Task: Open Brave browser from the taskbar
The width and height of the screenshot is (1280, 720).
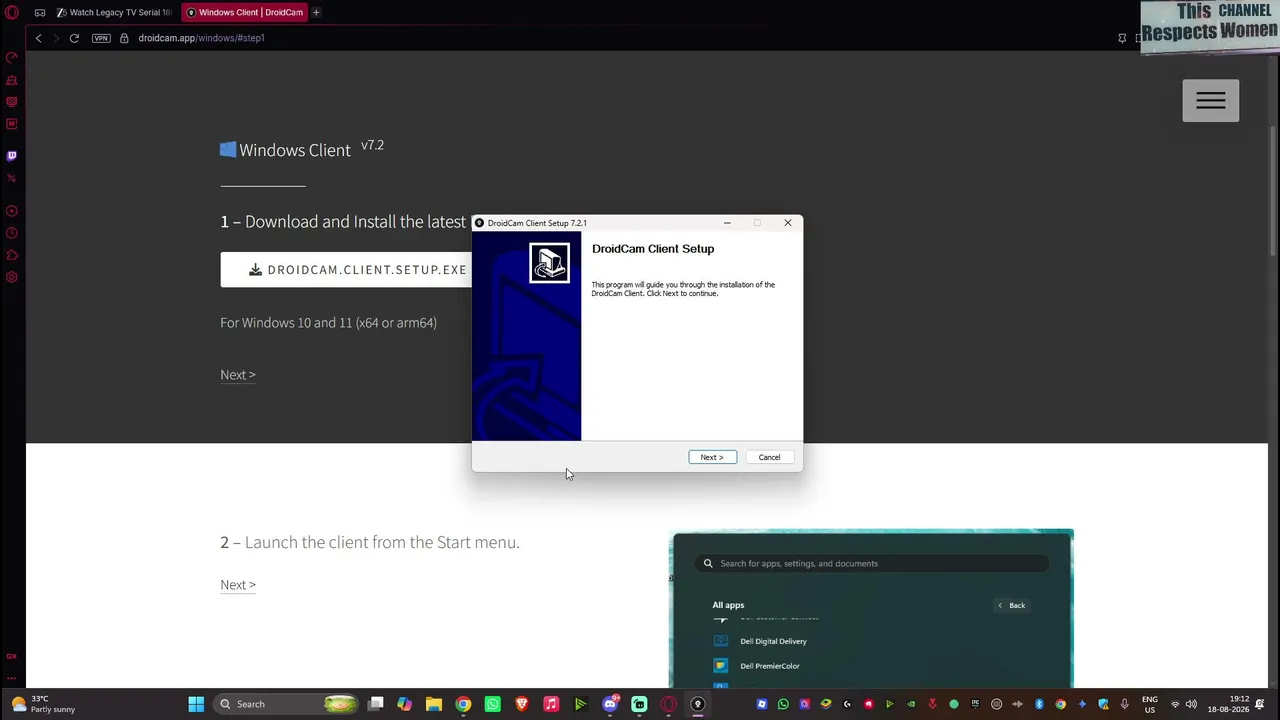Action: (521, 704)
